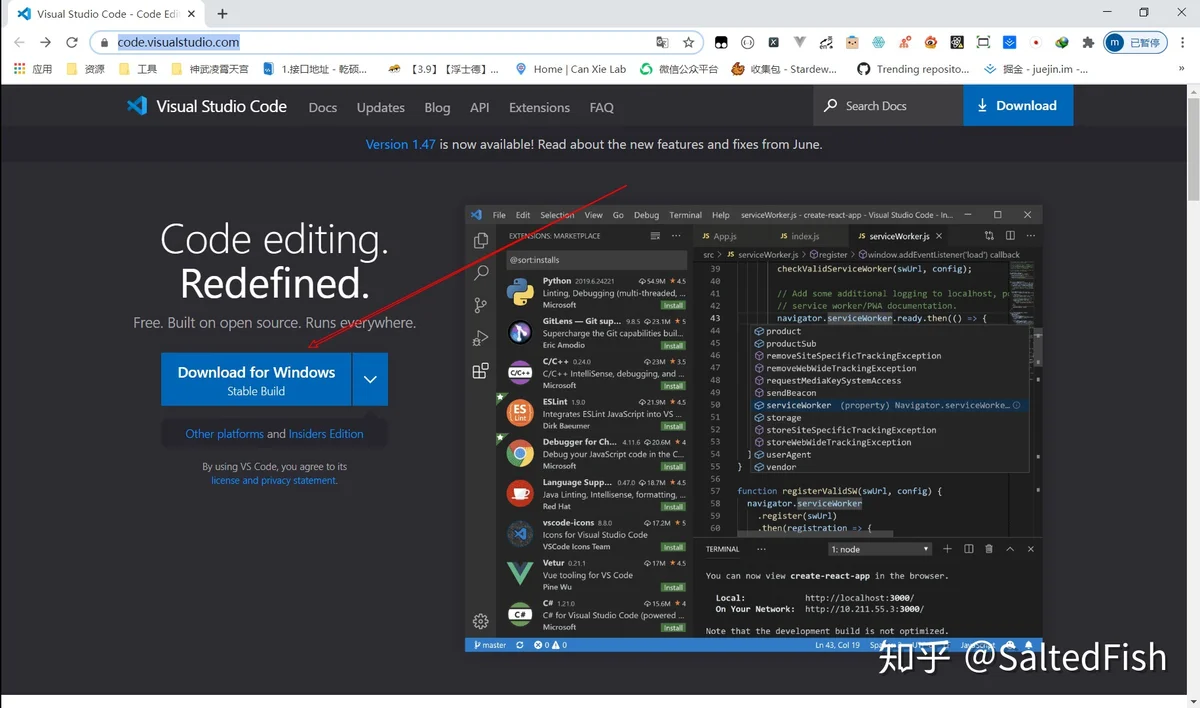This screenshot has width=1200, height=708.
Task: Open the Version 1.47 announcement link
Action: 400,144
